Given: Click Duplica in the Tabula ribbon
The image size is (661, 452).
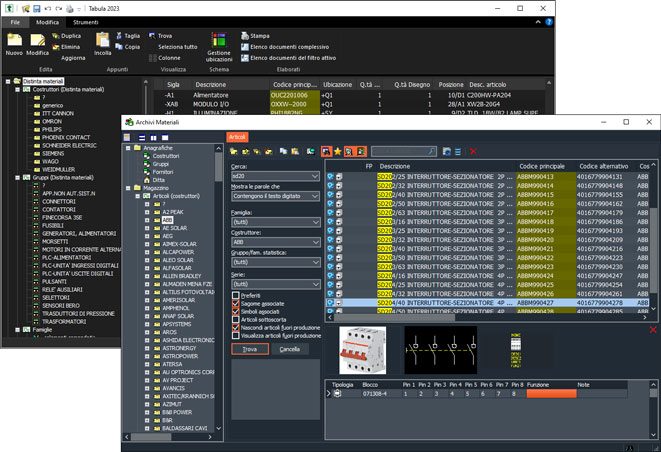Looking at the screenshot, I should 66,36.
